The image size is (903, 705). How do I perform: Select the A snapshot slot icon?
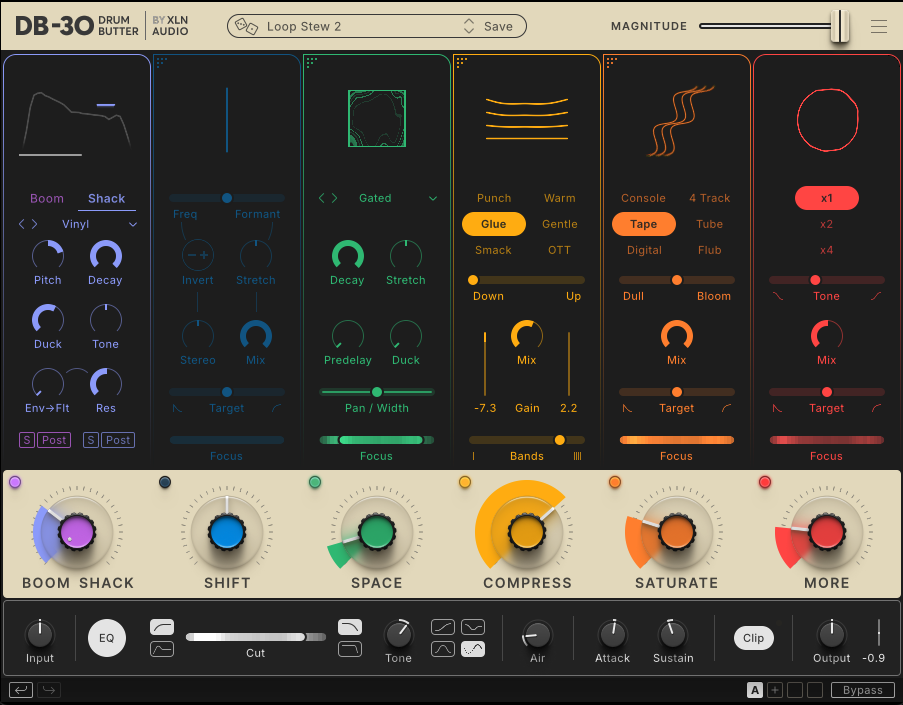point(755,690)
